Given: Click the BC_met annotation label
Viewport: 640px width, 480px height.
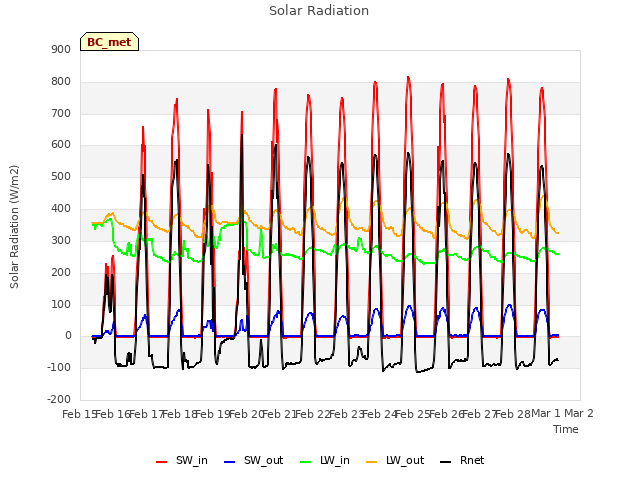Looking at the screenshot, I should pos(109,42).
